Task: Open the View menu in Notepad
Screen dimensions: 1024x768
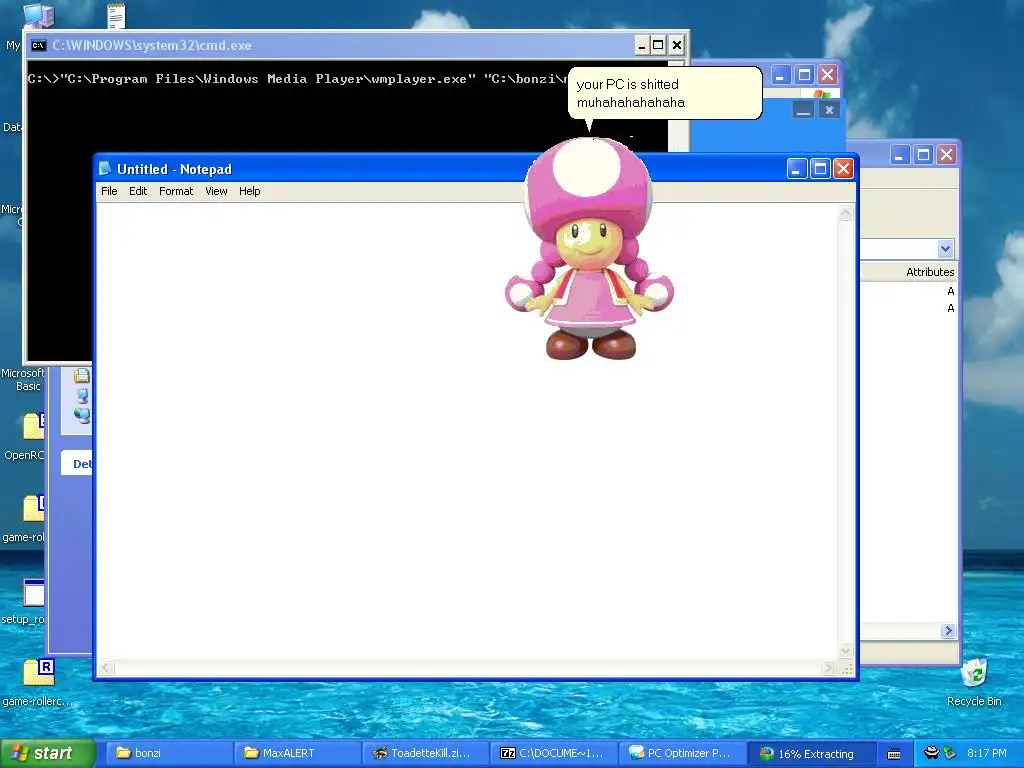Action: pyautogui.click(x=216, y=191)
